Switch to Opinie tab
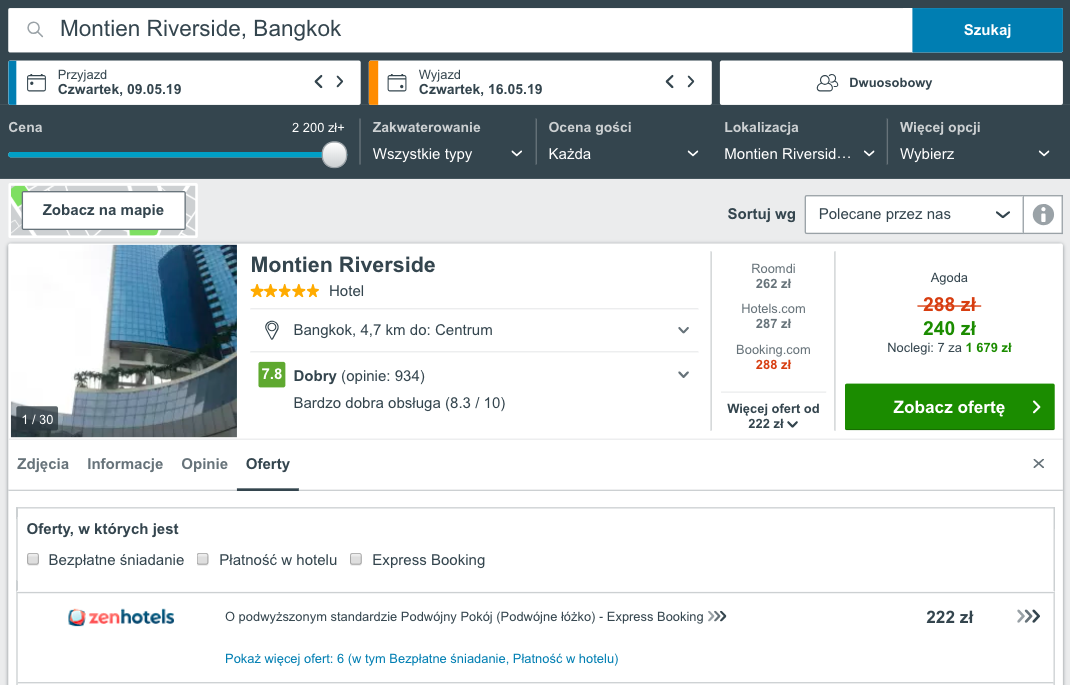Screen dimensions: 1070x685 205,464
